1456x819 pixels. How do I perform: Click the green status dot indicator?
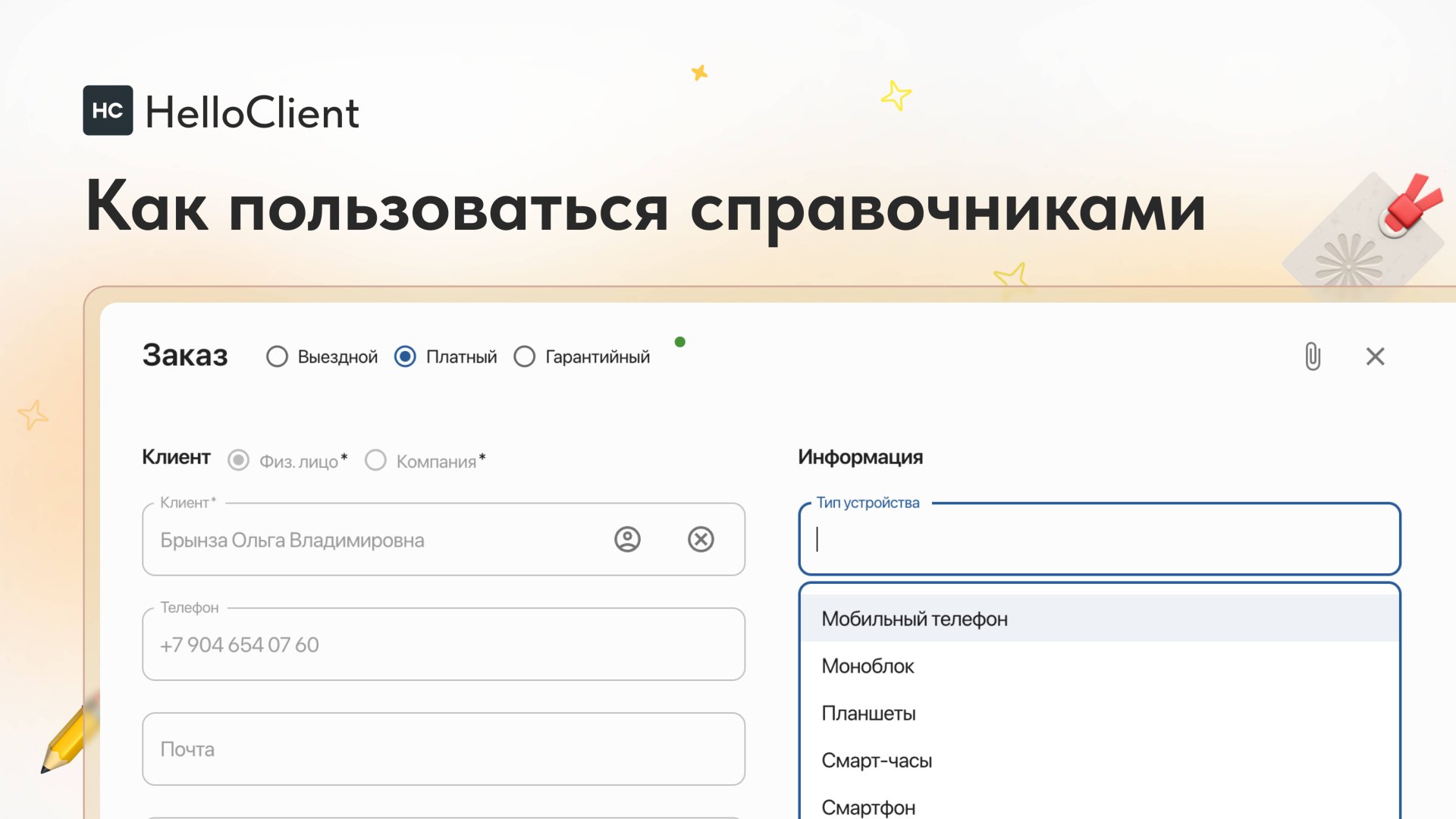click(x=680, y=342)
